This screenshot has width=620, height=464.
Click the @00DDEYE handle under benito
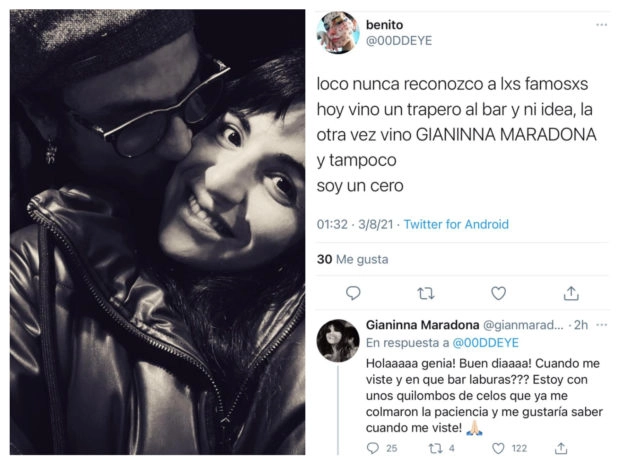399,40
